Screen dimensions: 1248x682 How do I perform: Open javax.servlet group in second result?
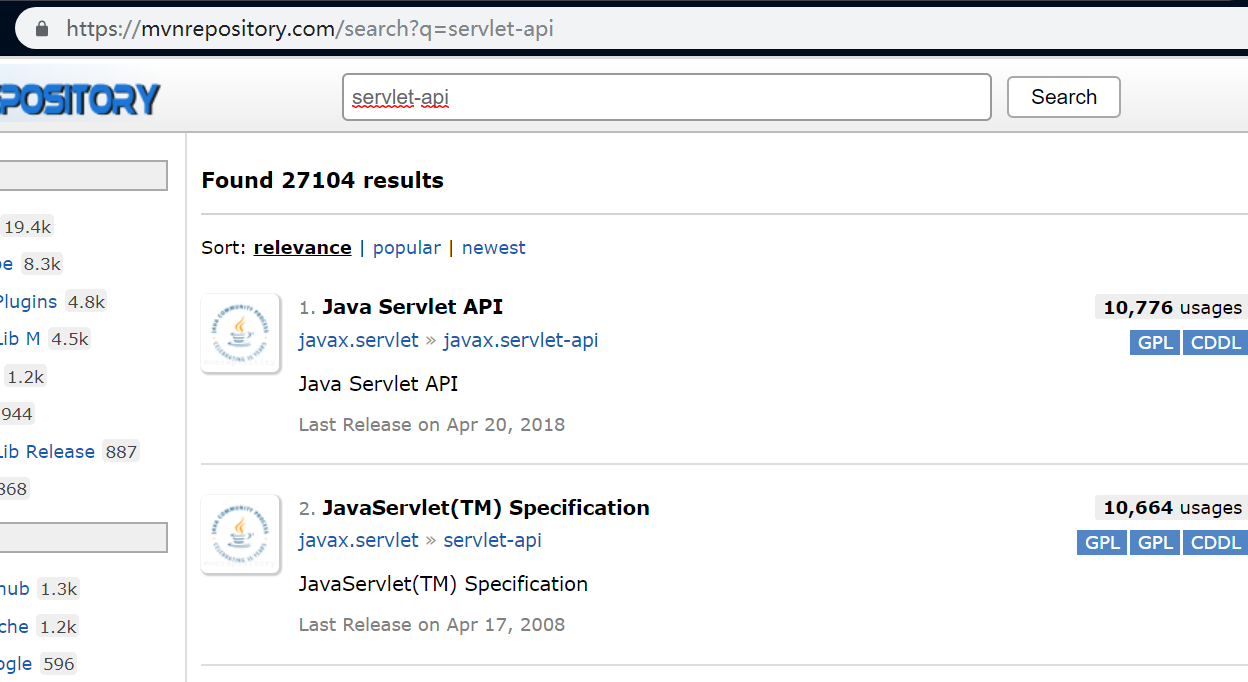point(358,540)
